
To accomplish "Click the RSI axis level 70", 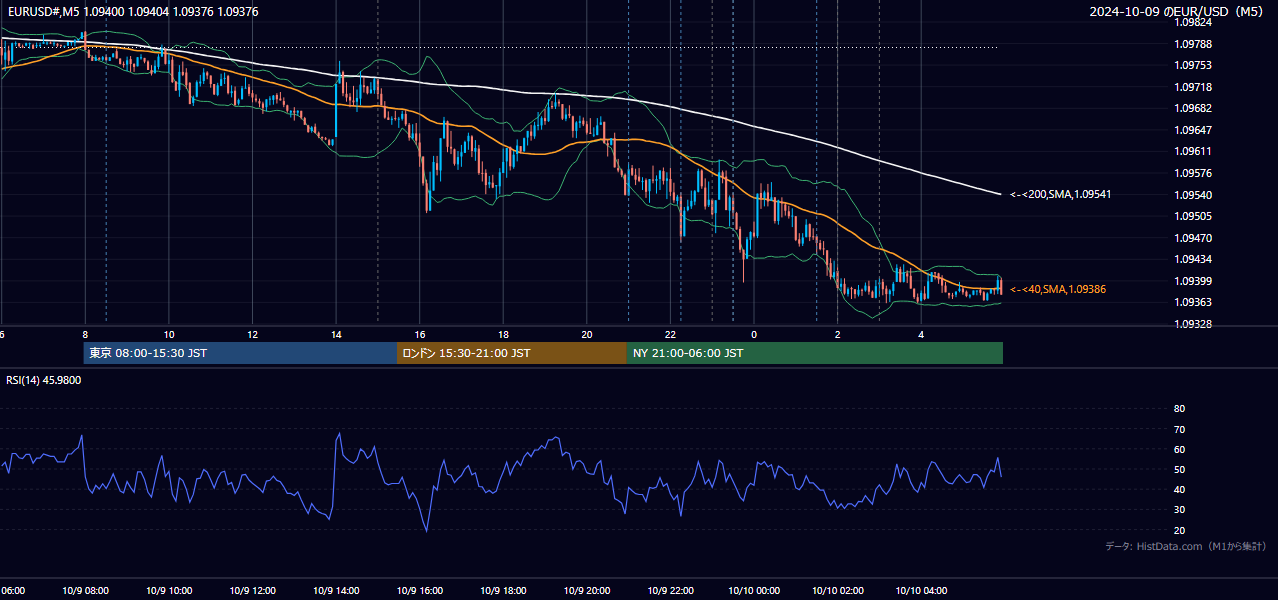I will coord(1179,429).
